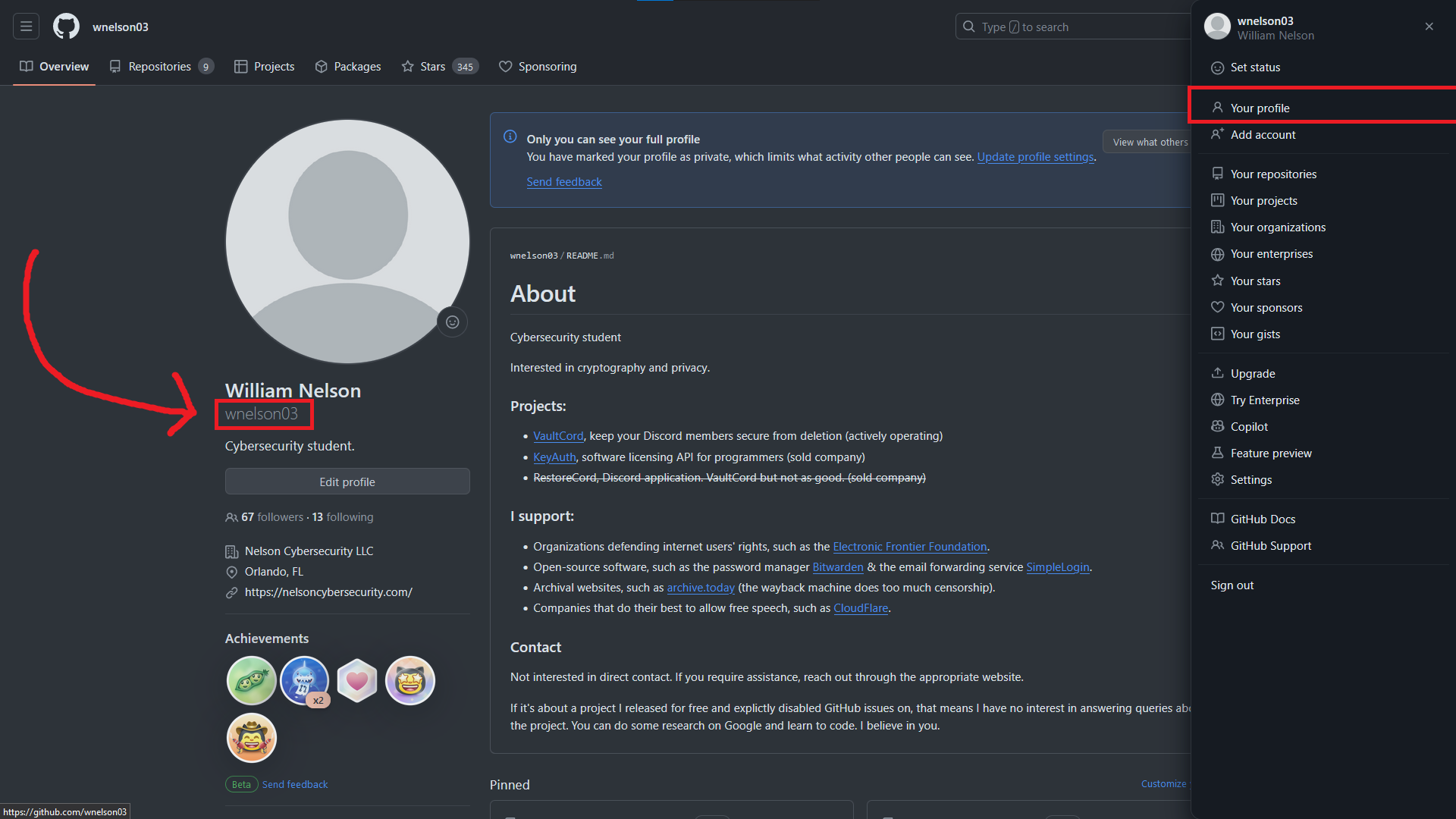
Task: Choose Add account in the menu
Action: click(x=1323, y=135)
